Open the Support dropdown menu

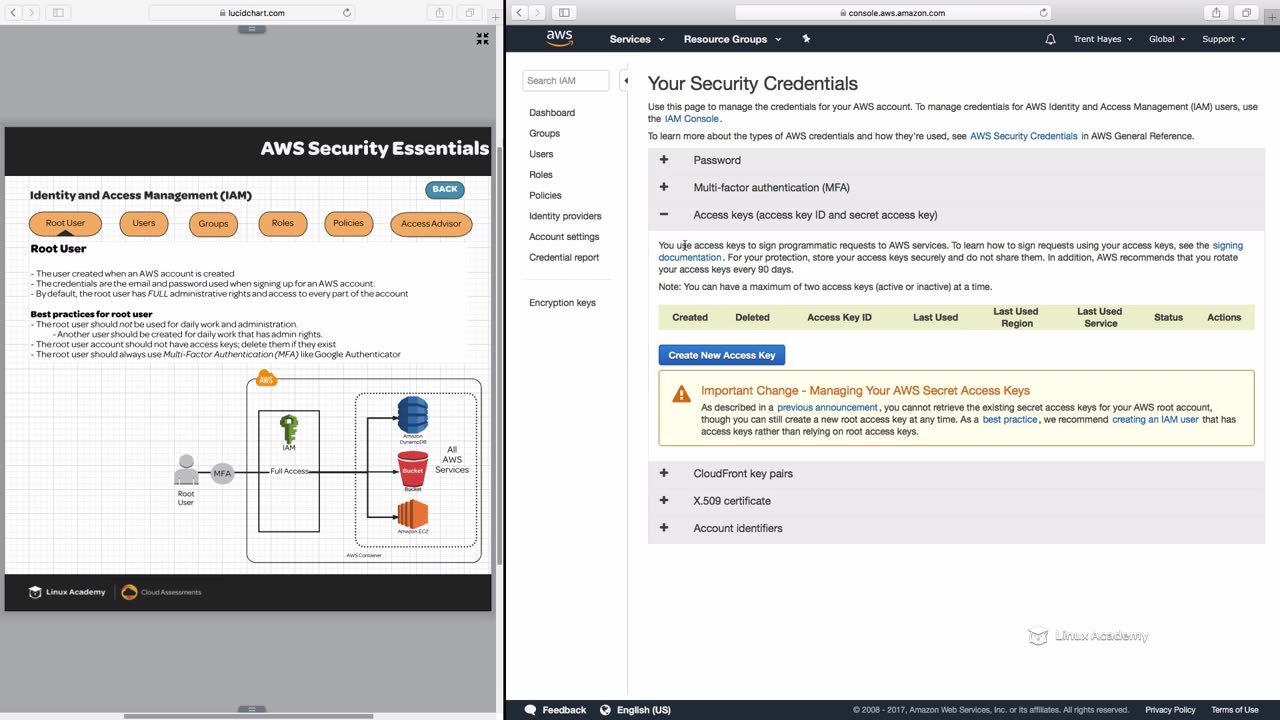tap(1224, 39)
